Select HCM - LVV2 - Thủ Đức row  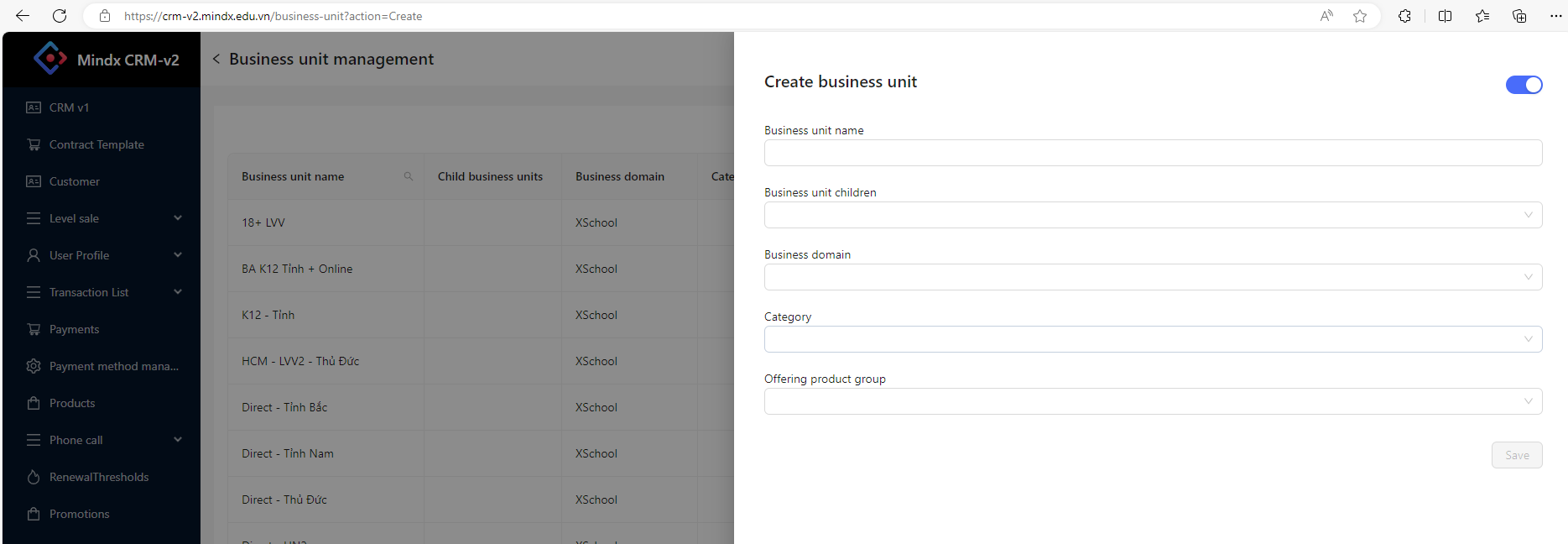tap(481, 361)
